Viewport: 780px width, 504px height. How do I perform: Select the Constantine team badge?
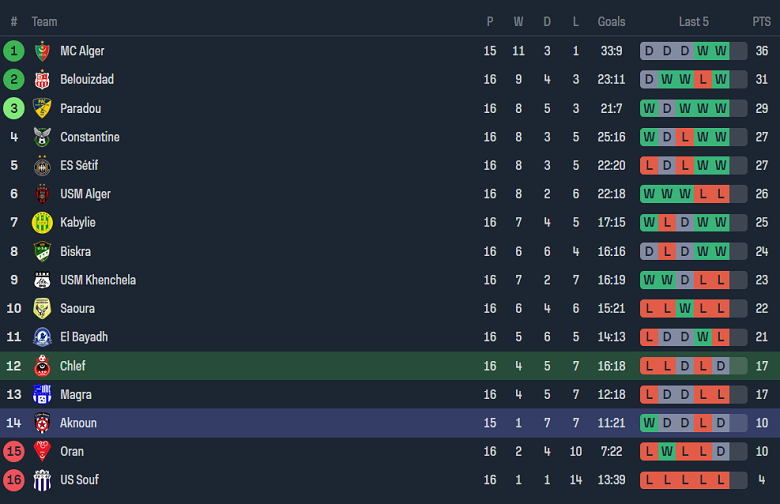click(x=42, y=137)
